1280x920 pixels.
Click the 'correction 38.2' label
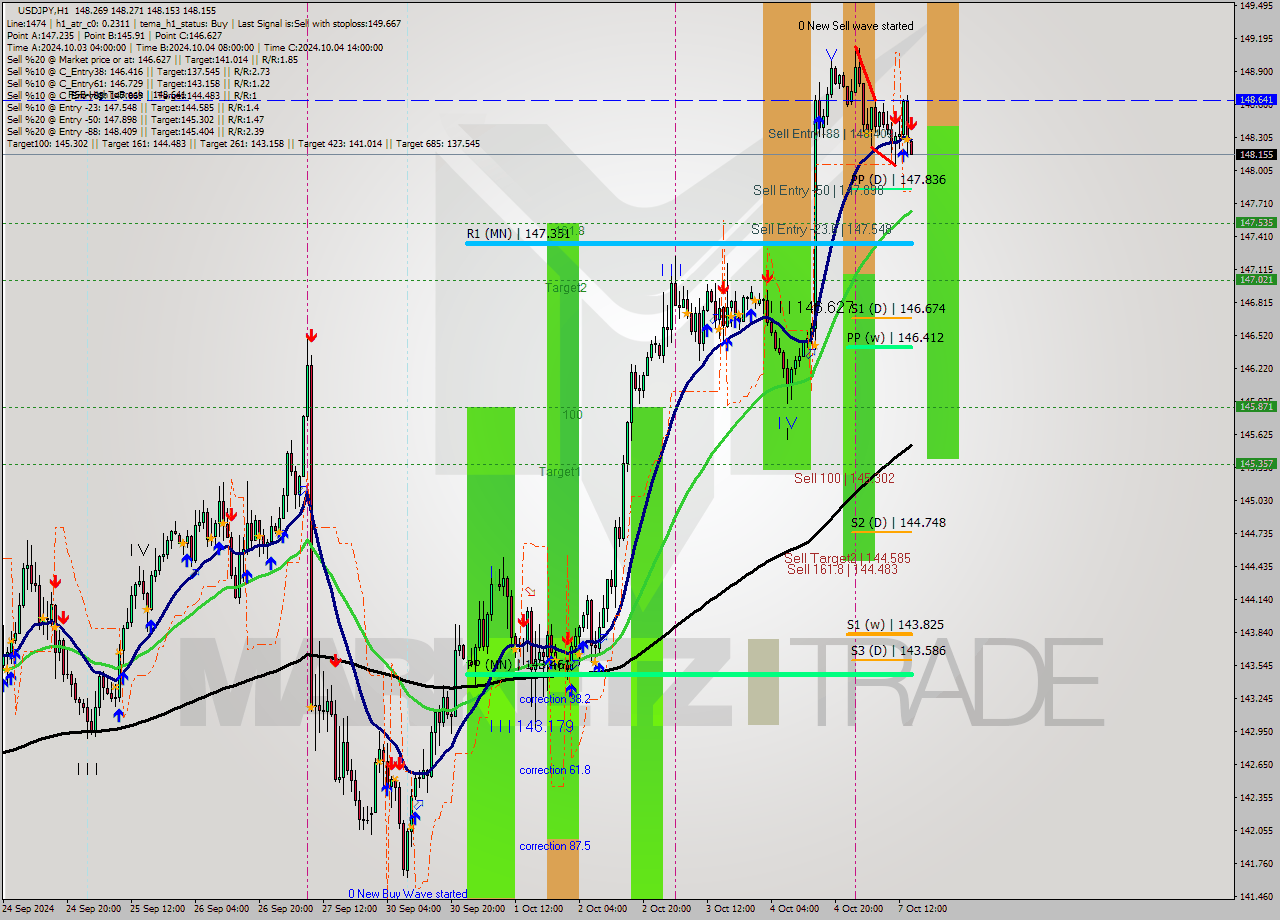pos(555,699)
